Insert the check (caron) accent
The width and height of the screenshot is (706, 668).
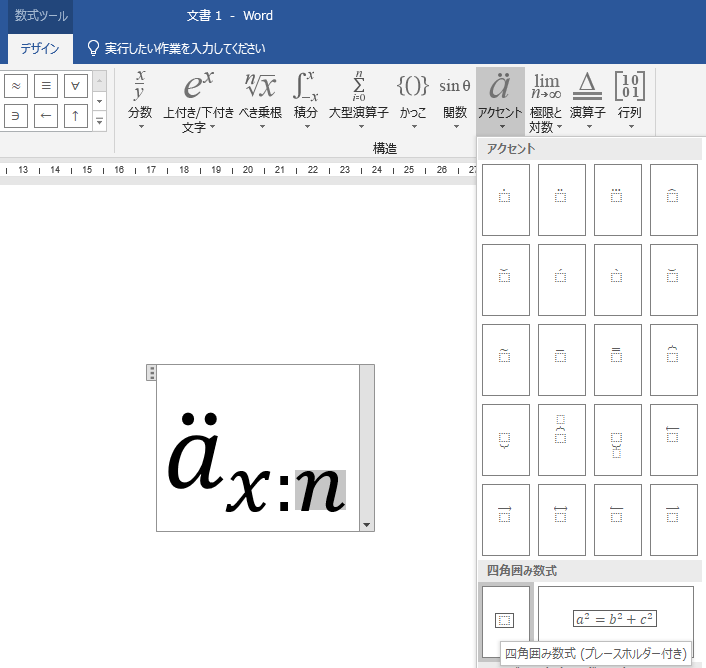(x=506, y=280)
